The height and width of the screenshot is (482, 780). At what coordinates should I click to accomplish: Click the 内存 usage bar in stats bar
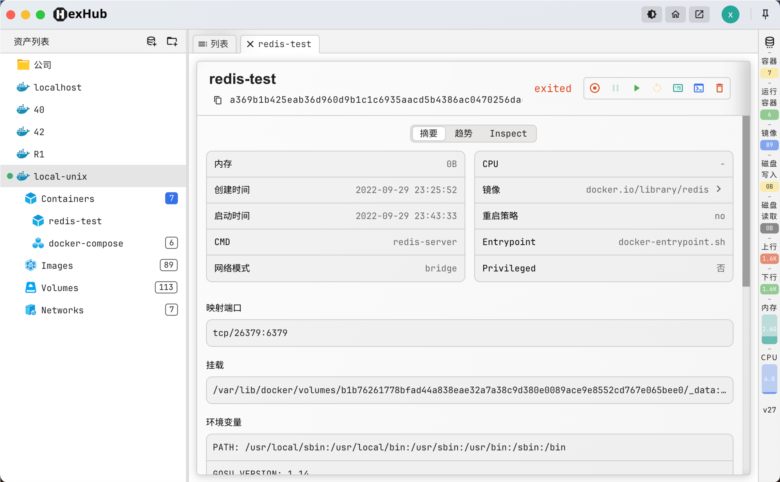769,329
